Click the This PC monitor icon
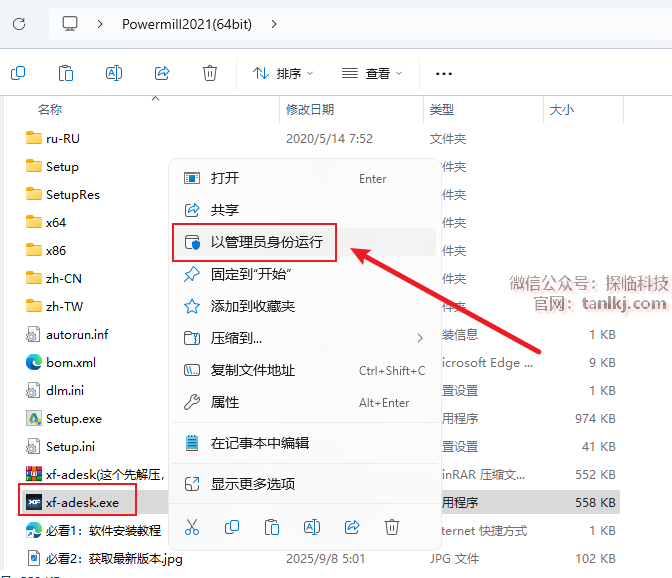 (x=70, y=24)
